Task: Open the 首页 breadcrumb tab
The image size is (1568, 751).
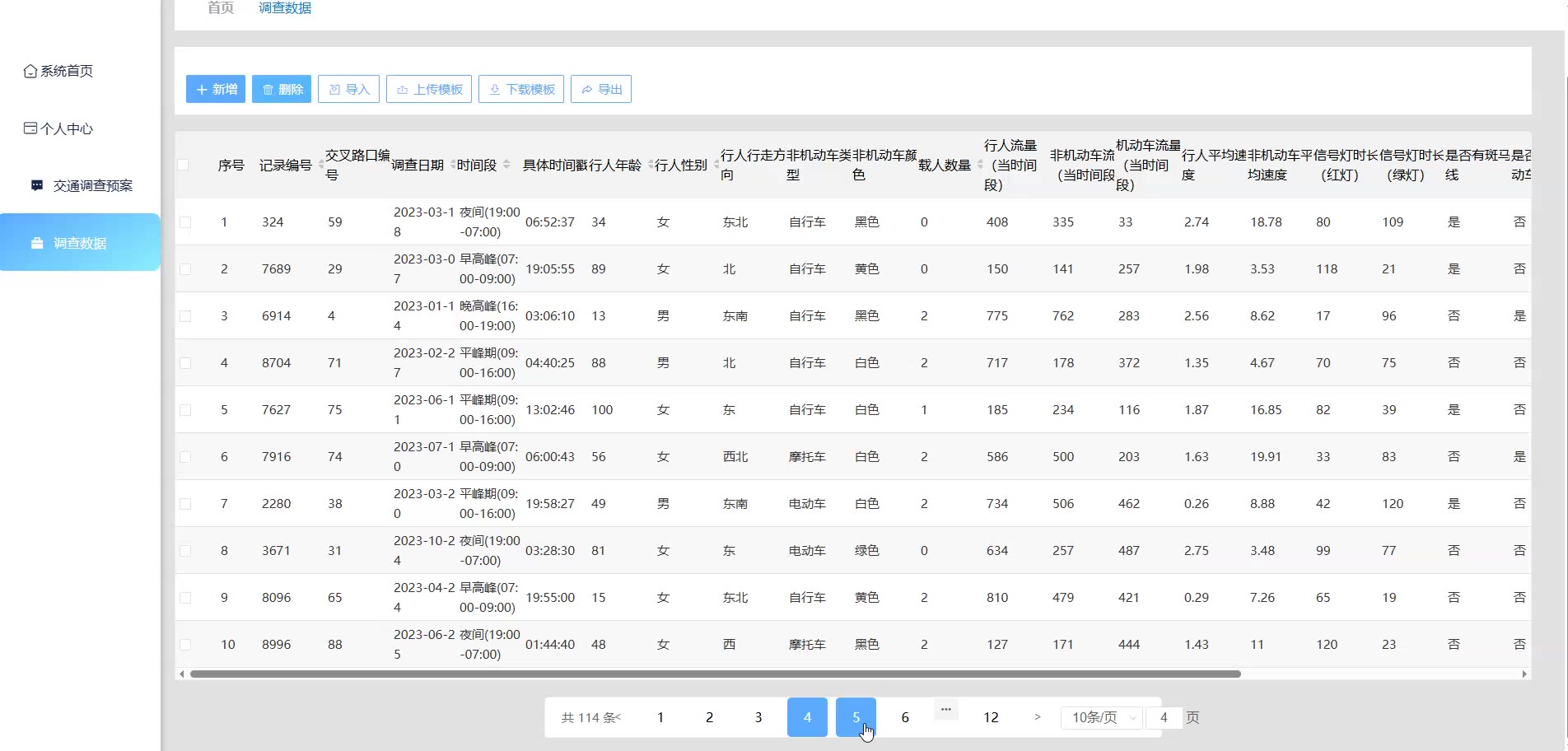Action: [221, 8]
